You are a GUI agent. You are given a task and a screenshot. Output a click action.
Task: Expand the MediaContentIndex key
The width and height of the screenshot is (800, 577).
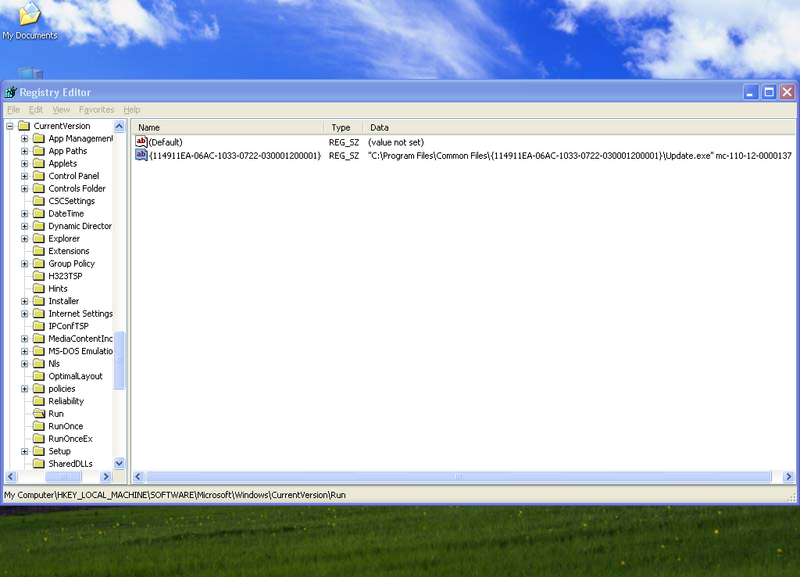point(24,339)
